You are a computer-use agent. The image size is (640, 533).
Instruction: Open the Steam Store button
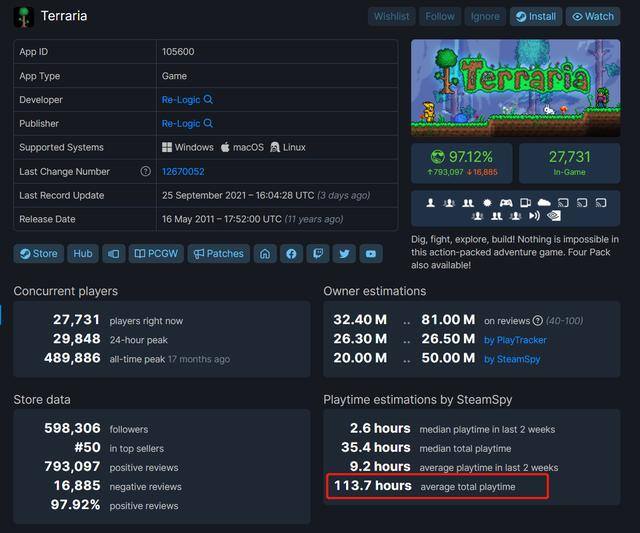tap(39, 253)
